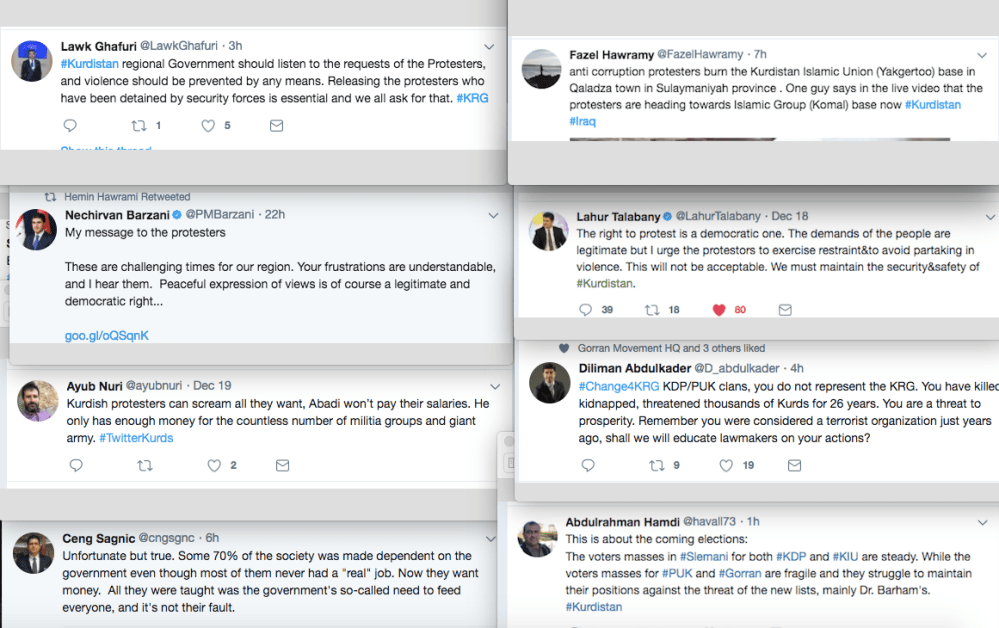Click the reply icon on Lahur Talabany's tweet
Screen dimensions: 999x628
click(585, 310)
